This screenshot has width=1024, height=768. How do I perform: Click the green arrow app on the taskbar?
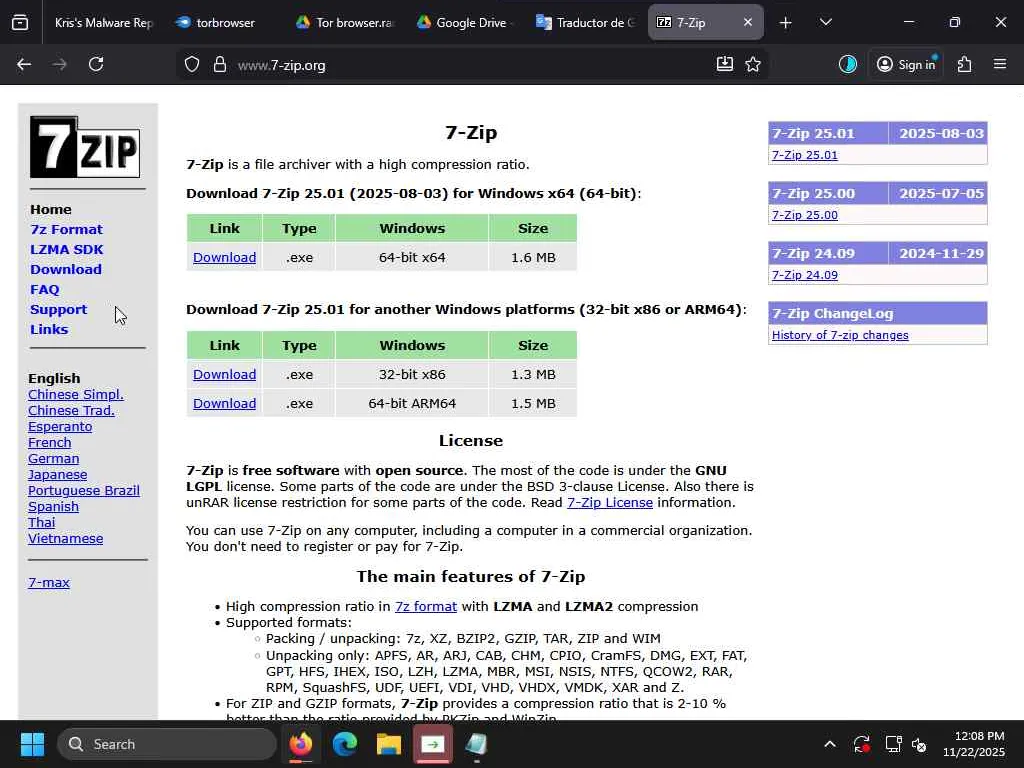[432, 744]
